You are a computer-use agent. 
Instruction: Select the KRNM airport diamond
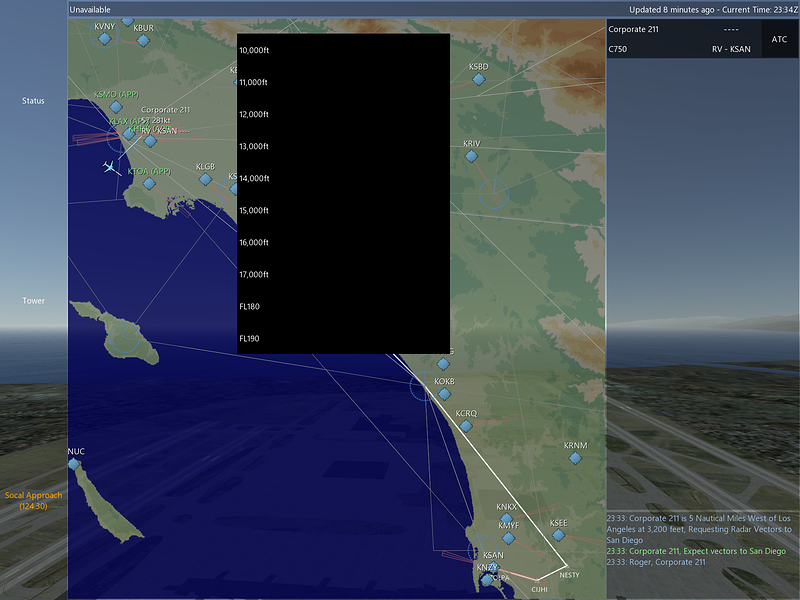click(x=576, y=458)
